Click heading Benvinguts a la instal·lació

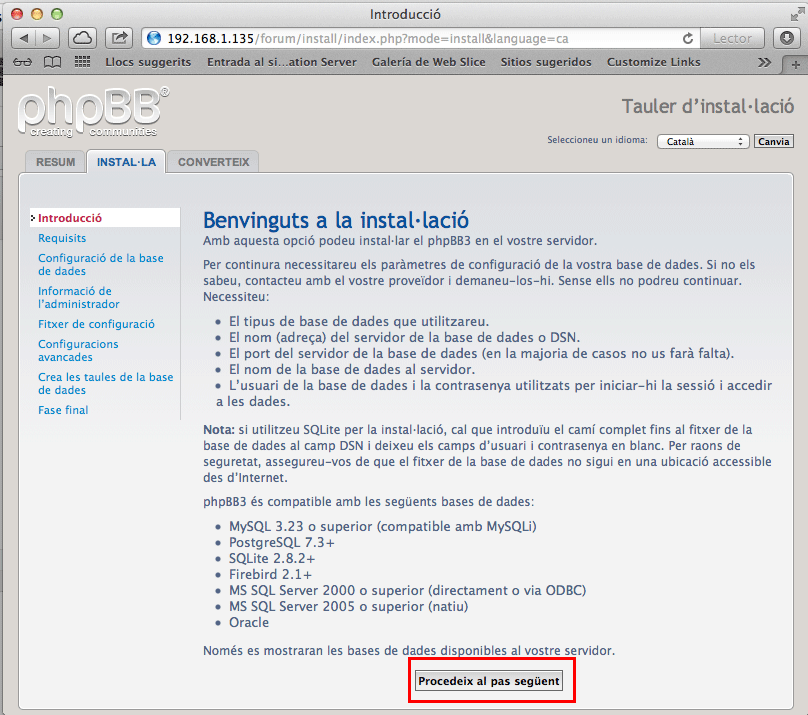[336, 220]
